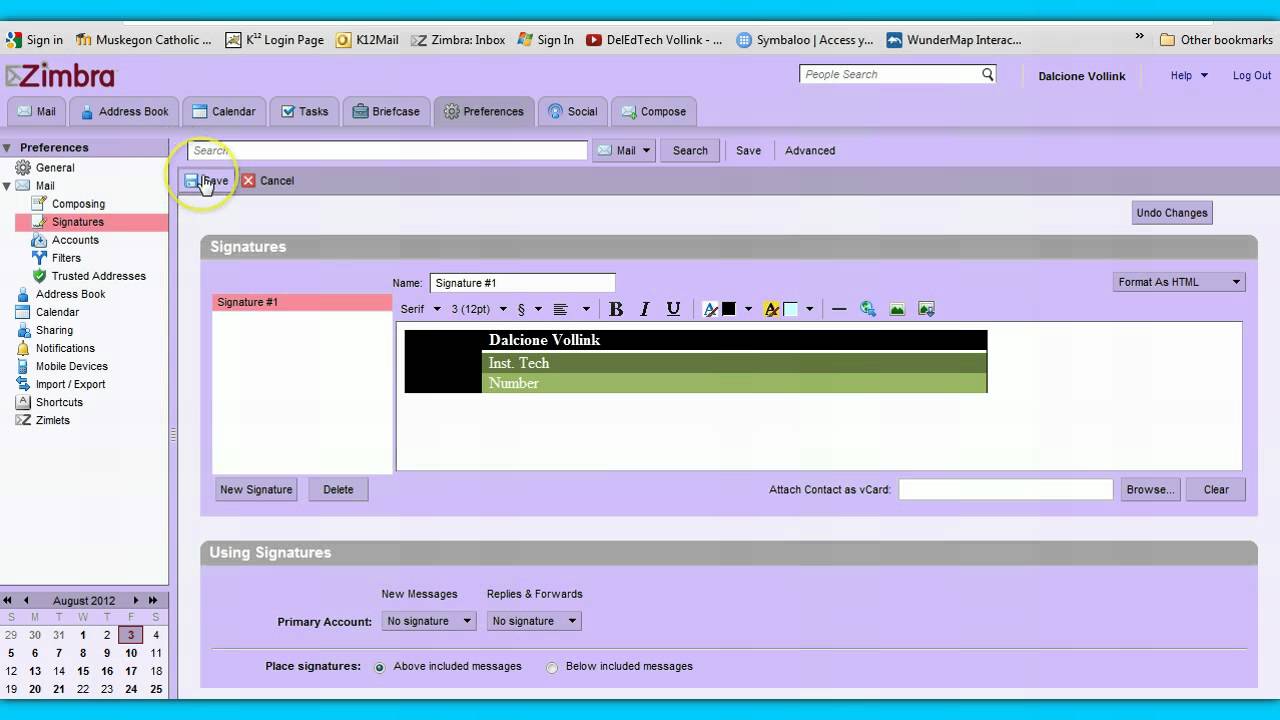The height and width of the screenshot is (720, 1280).
Task: Click the signature Name input field
Action: [x=522, y=283]
